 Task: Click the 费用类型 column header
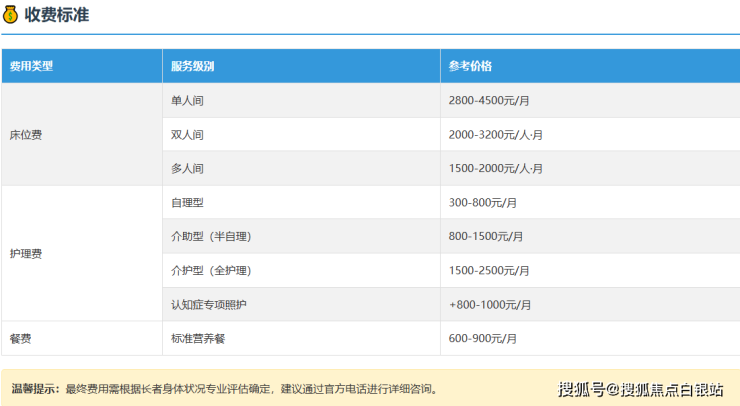tap(31, 66)
